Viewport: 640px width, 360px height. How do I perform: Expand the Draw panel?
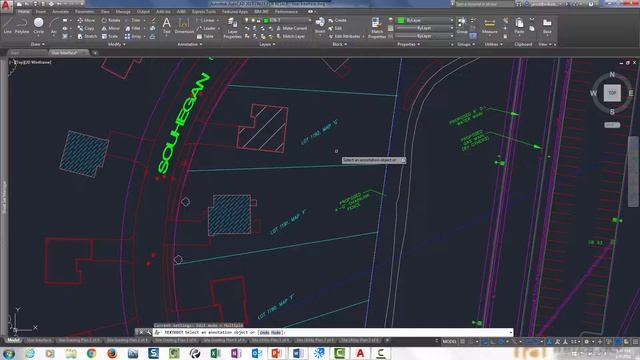click(x=38, y=44)
